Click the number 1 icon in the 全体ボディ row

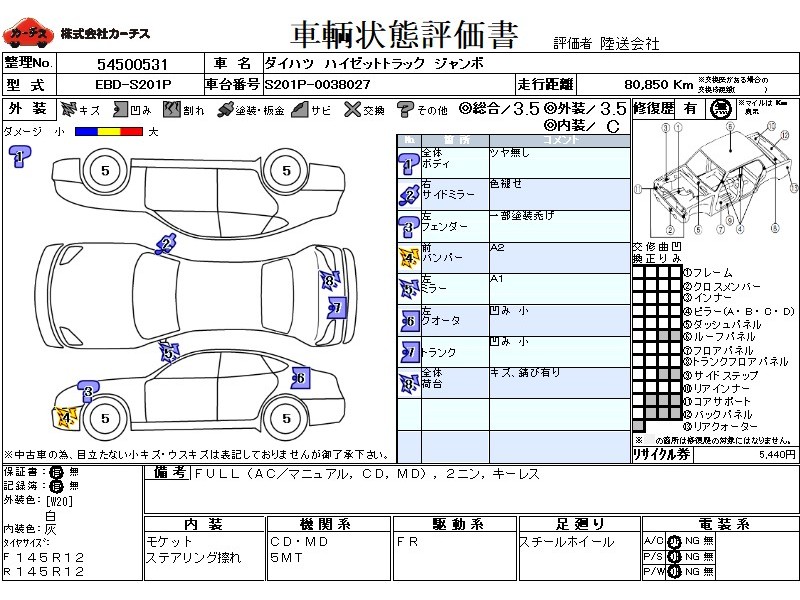[x=409, y=164]
